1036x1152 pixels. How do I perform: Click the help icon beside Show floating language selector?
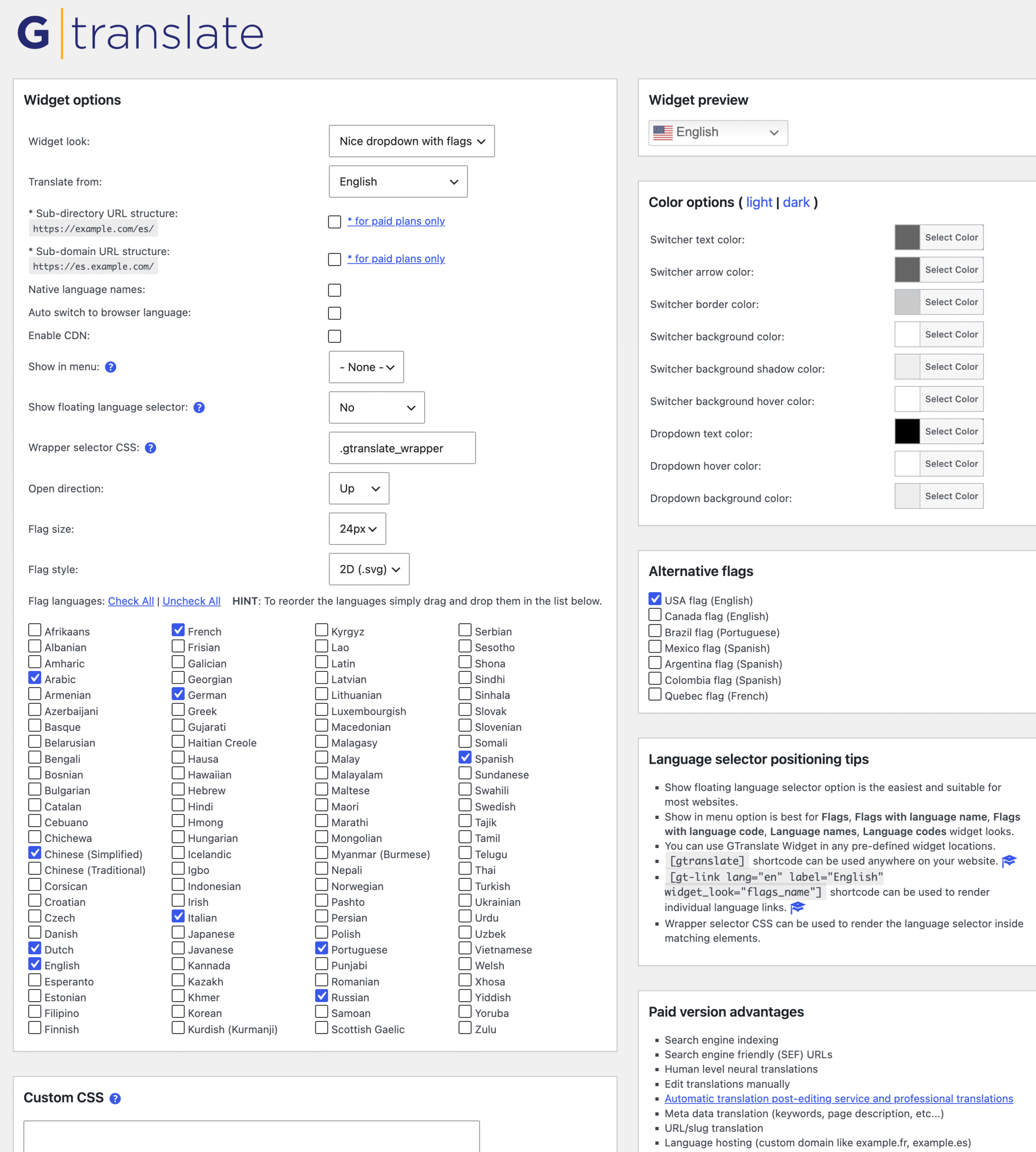(x=199, y=408)
